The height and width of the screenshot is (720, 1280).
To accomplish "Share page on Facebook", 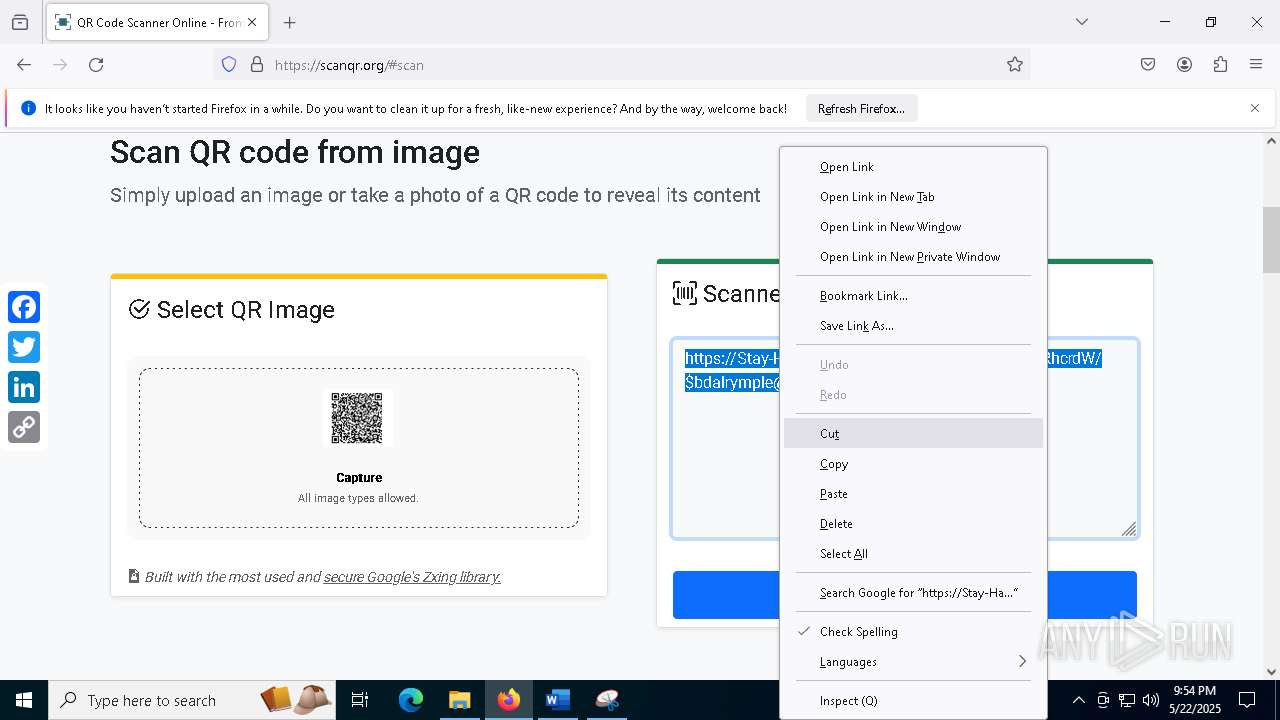I will click(x=24, y=307).
